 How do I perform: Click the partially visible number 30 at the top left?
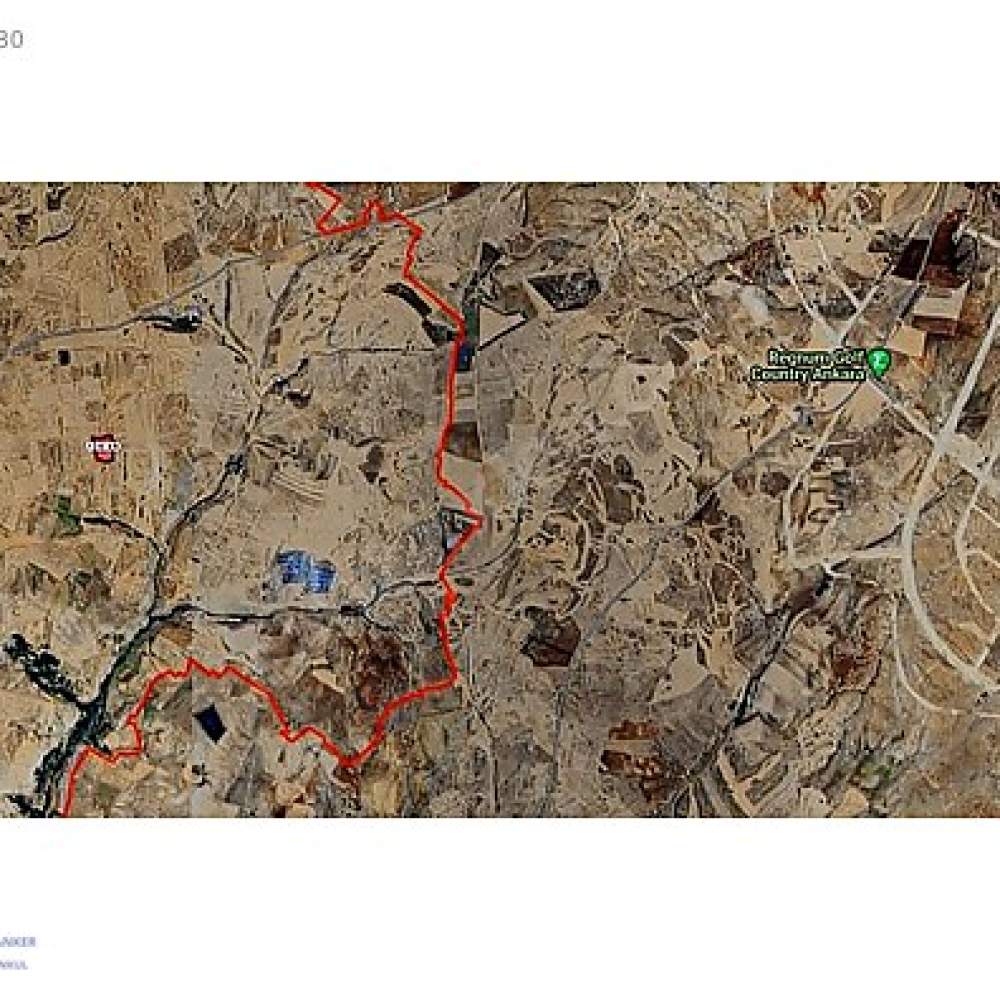tap(11, 40)
